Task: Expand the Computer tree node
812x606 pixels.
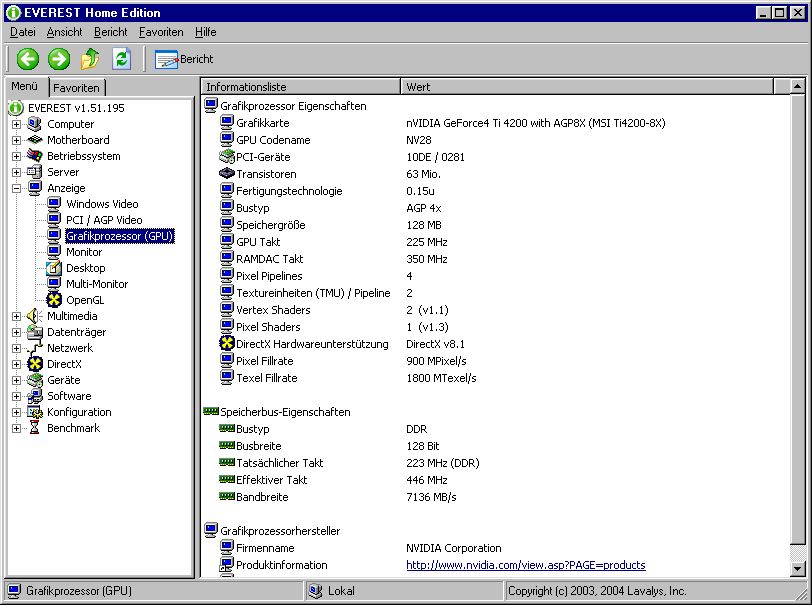Action: click(x=17, y=124)
